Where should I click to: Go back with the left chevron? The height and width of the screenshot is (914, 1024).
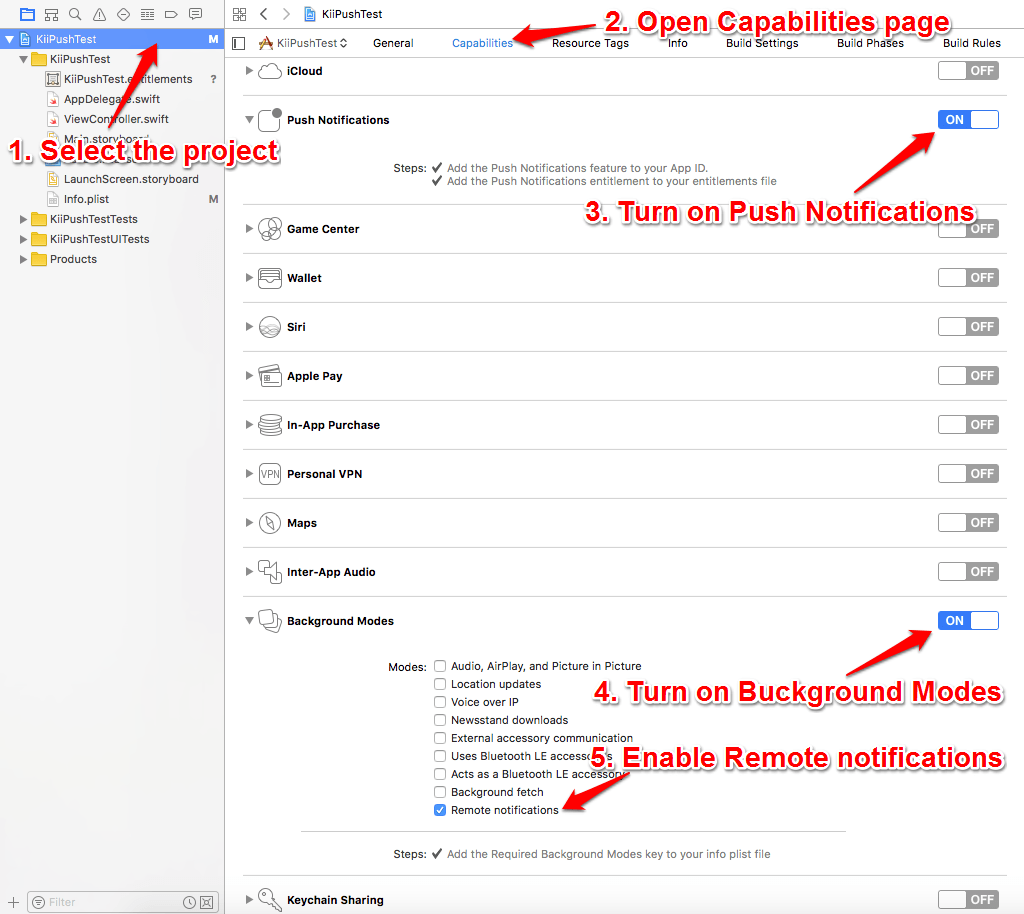click(x=264, y=14)
